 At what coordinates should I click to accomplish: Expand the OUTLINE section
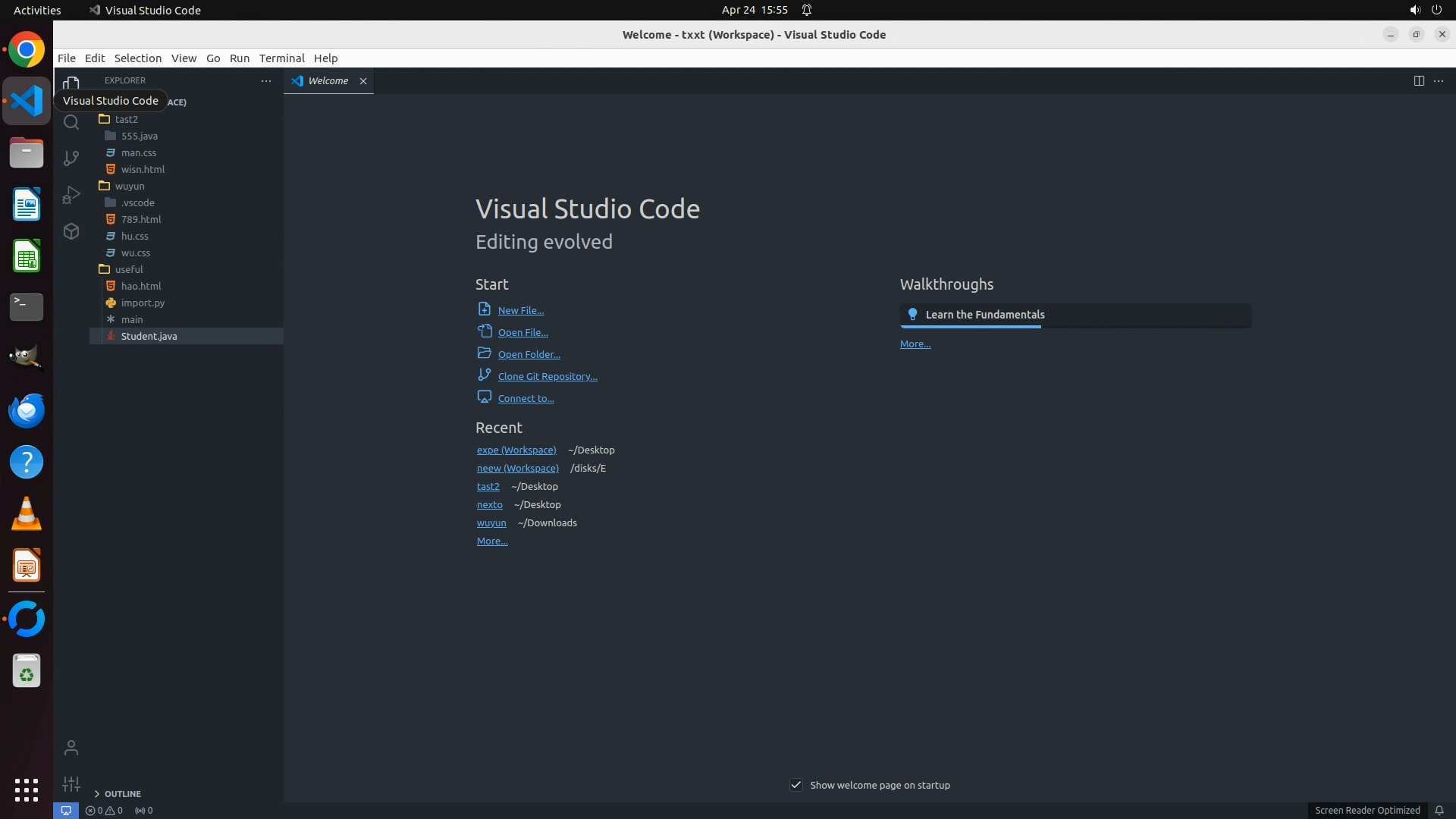tap(123, 794)
